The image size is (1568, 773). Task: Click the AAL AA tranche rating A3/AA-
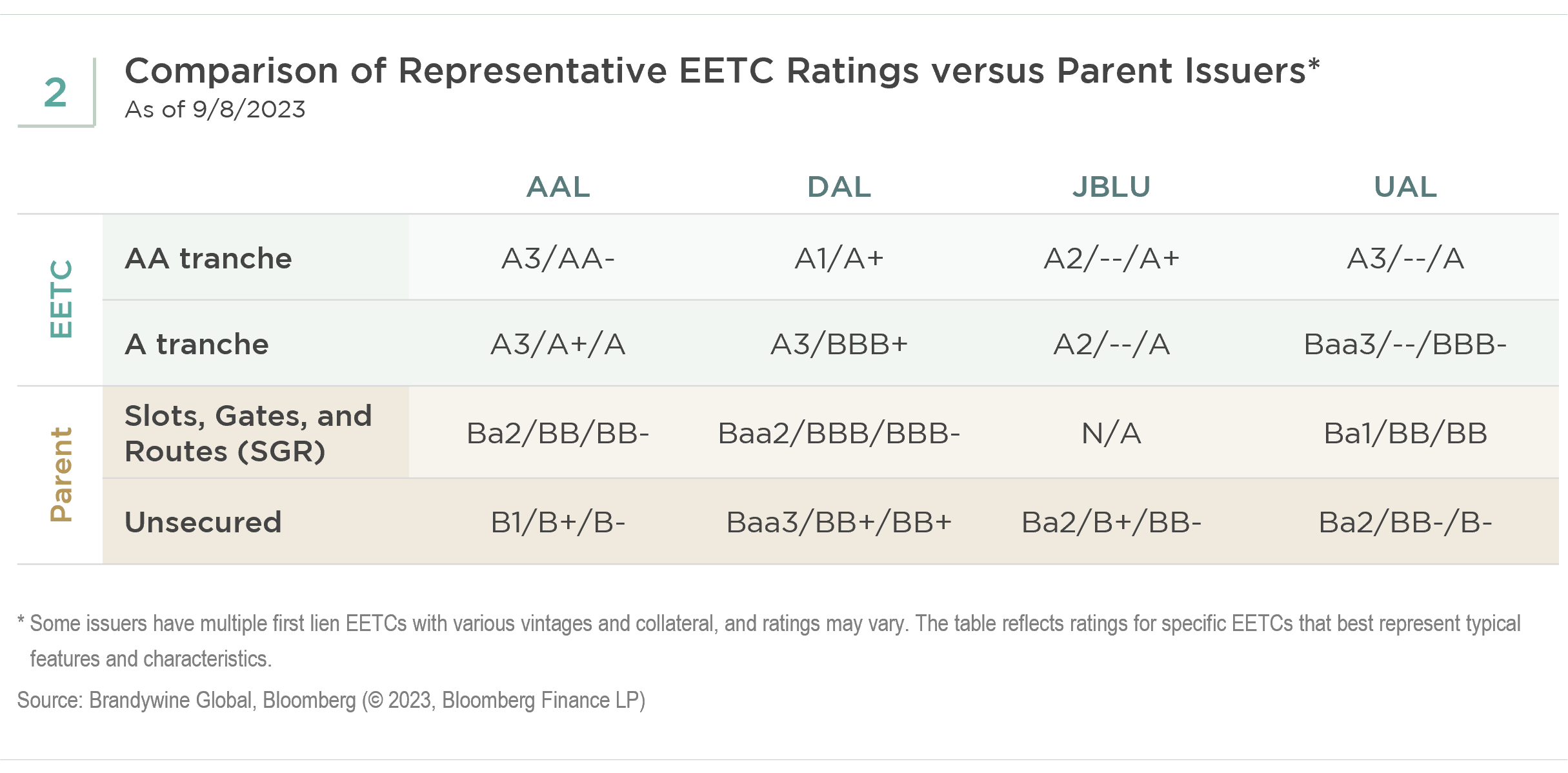(x=558, y=259)
